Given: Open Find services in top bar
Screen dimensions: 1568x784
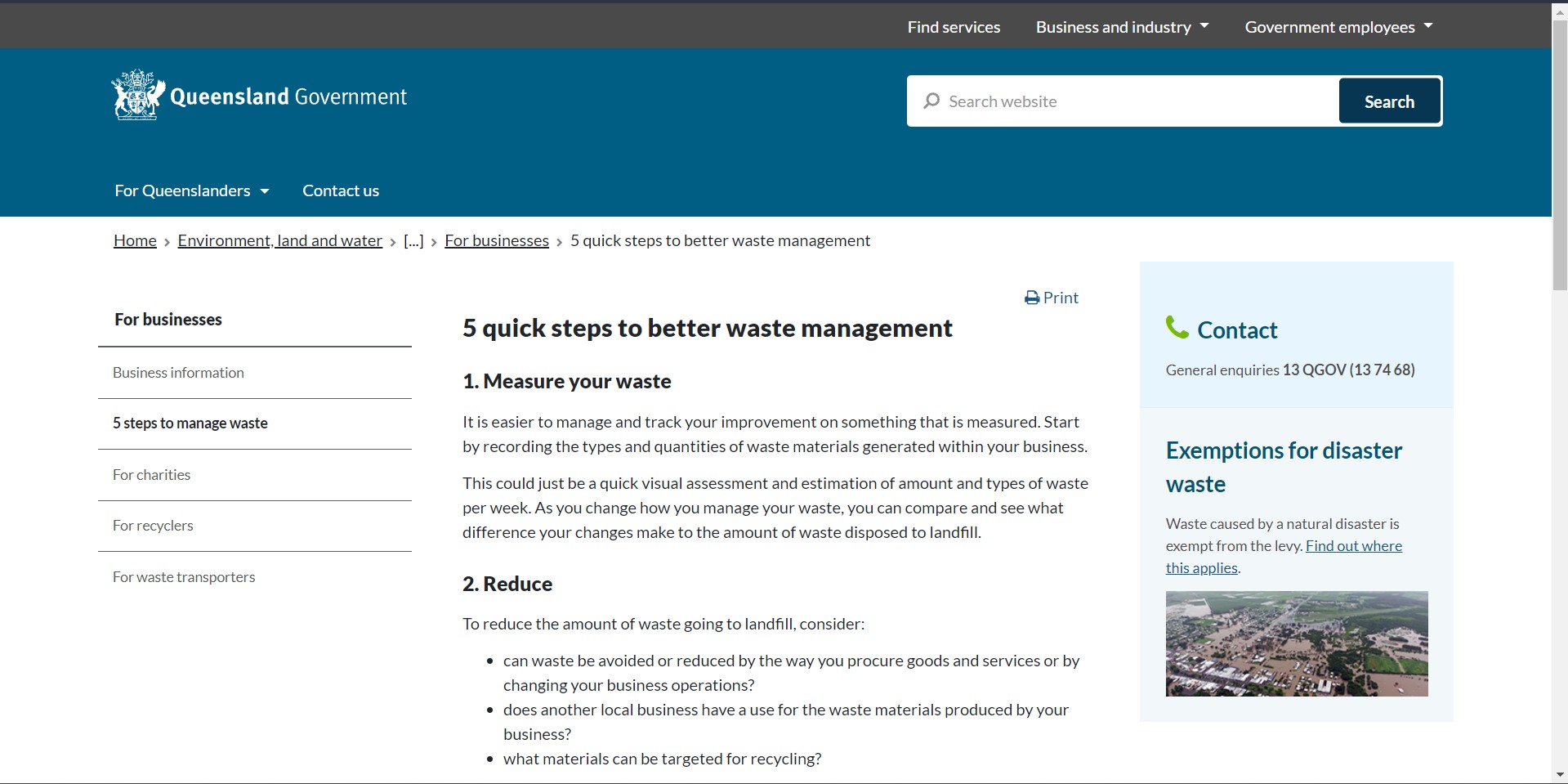Looking at the screenshot, I should [x=954, y=27].
